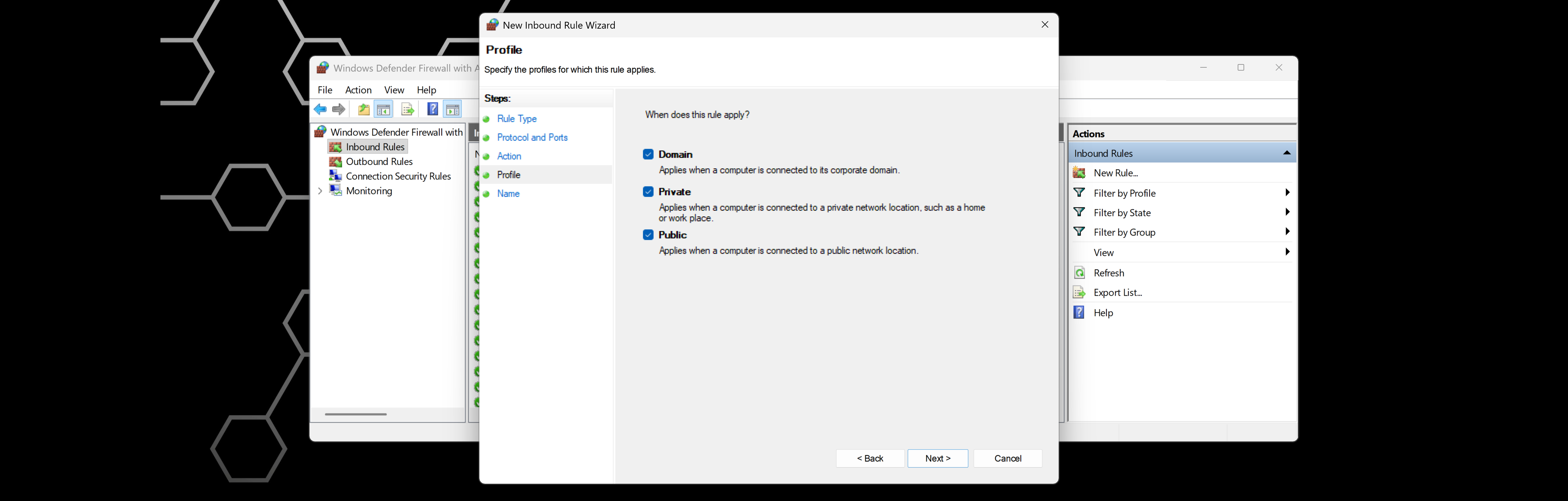Open the Filter by Profile submenu arrow

pyautogui.click(x=1287, y=192)
